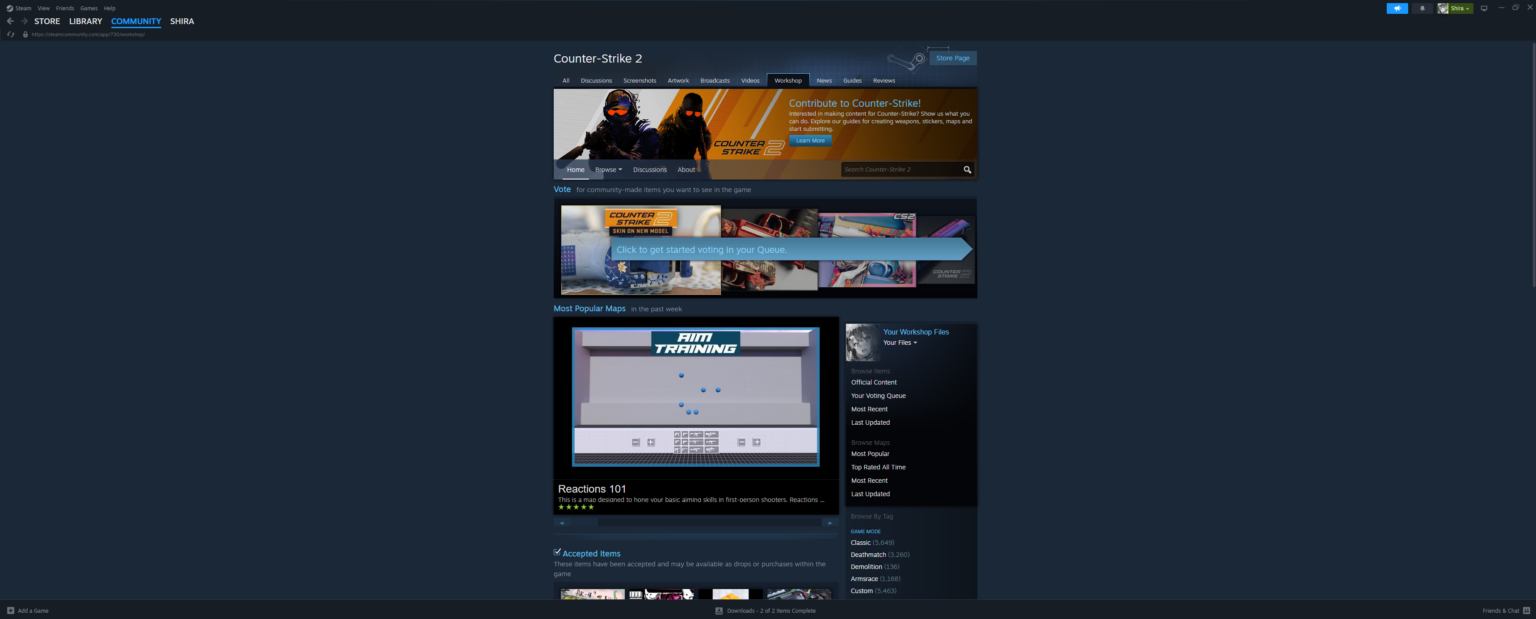The image size is (1536, 619).
Task: Open the LIBRARY section
Action: point(85,21)
